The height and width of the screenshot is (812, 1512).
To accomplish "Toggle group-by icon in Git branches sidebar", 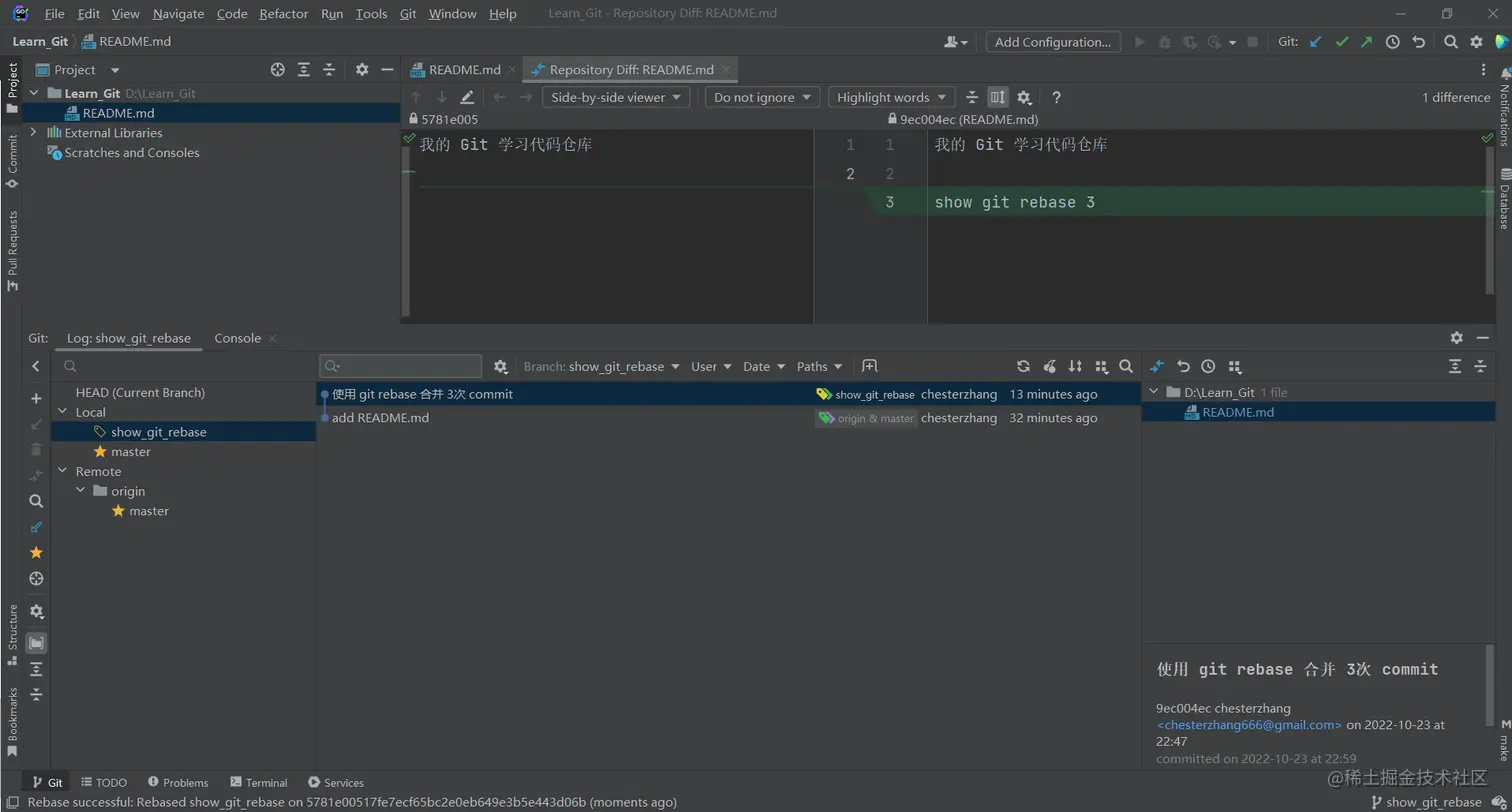I will pos(36,643).
